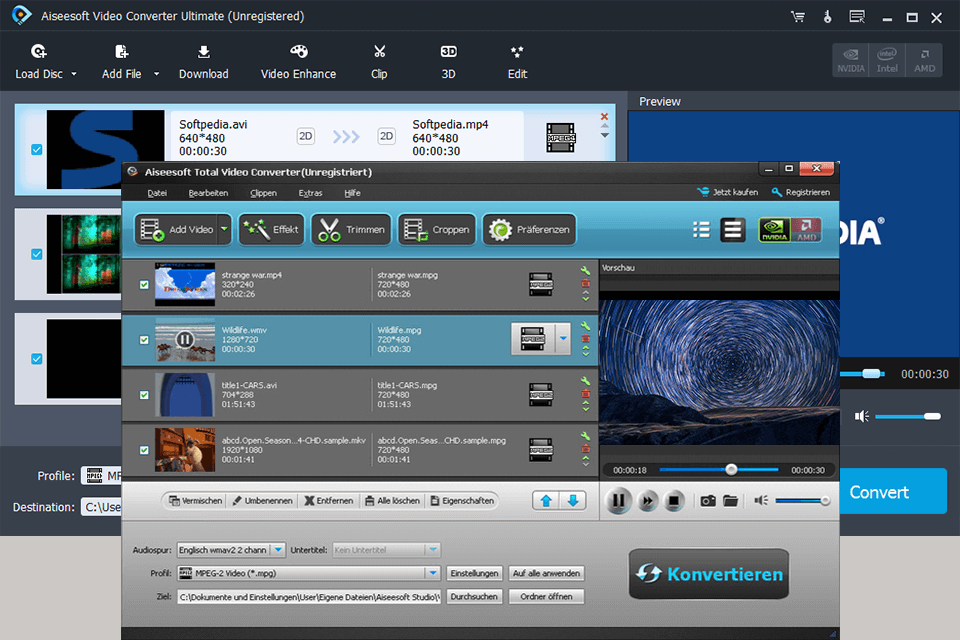
Task: Open the Video Enhance tool
Action: tap(297, 60)
